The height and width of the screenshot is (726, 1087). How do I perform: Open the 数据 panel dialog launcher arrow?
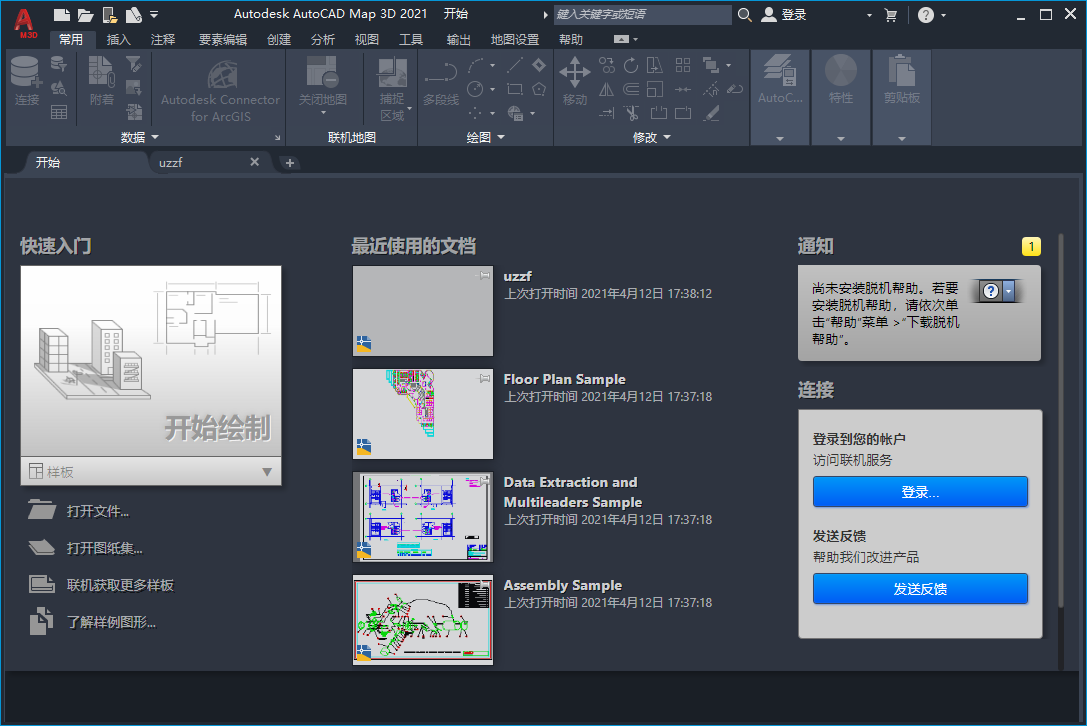[x=277, y=138]
